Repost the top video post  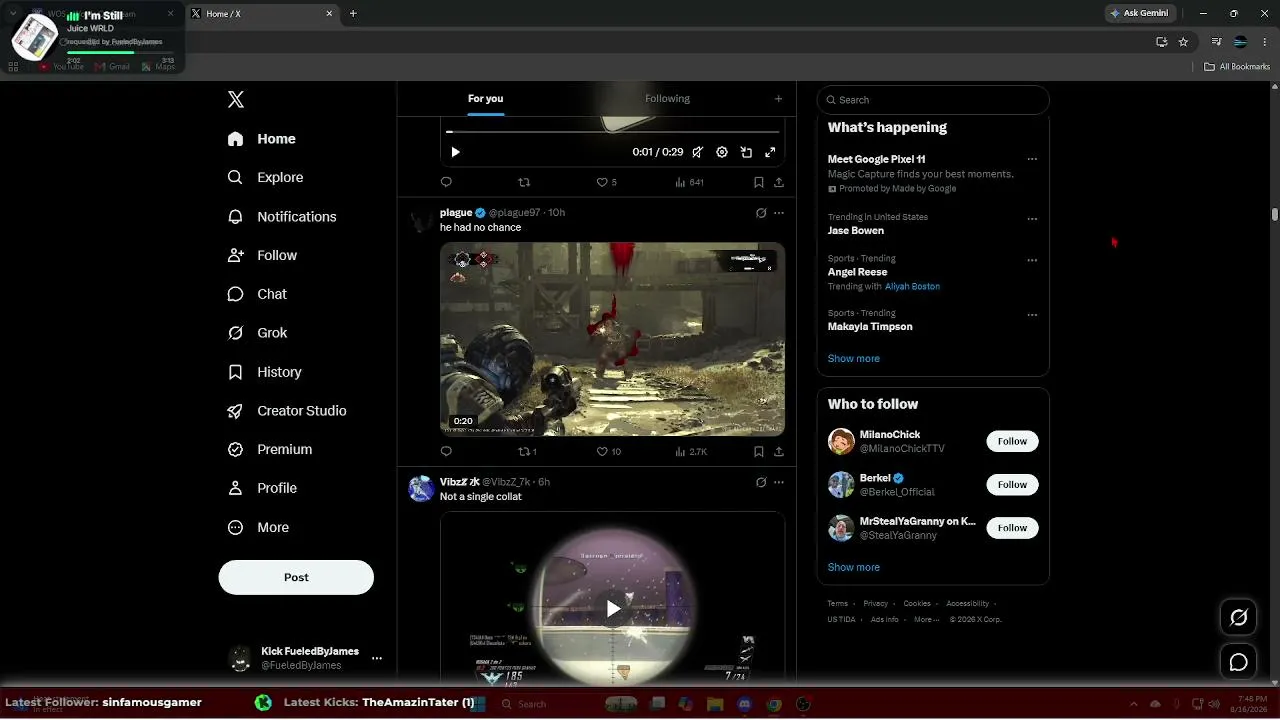click(524, 182)
